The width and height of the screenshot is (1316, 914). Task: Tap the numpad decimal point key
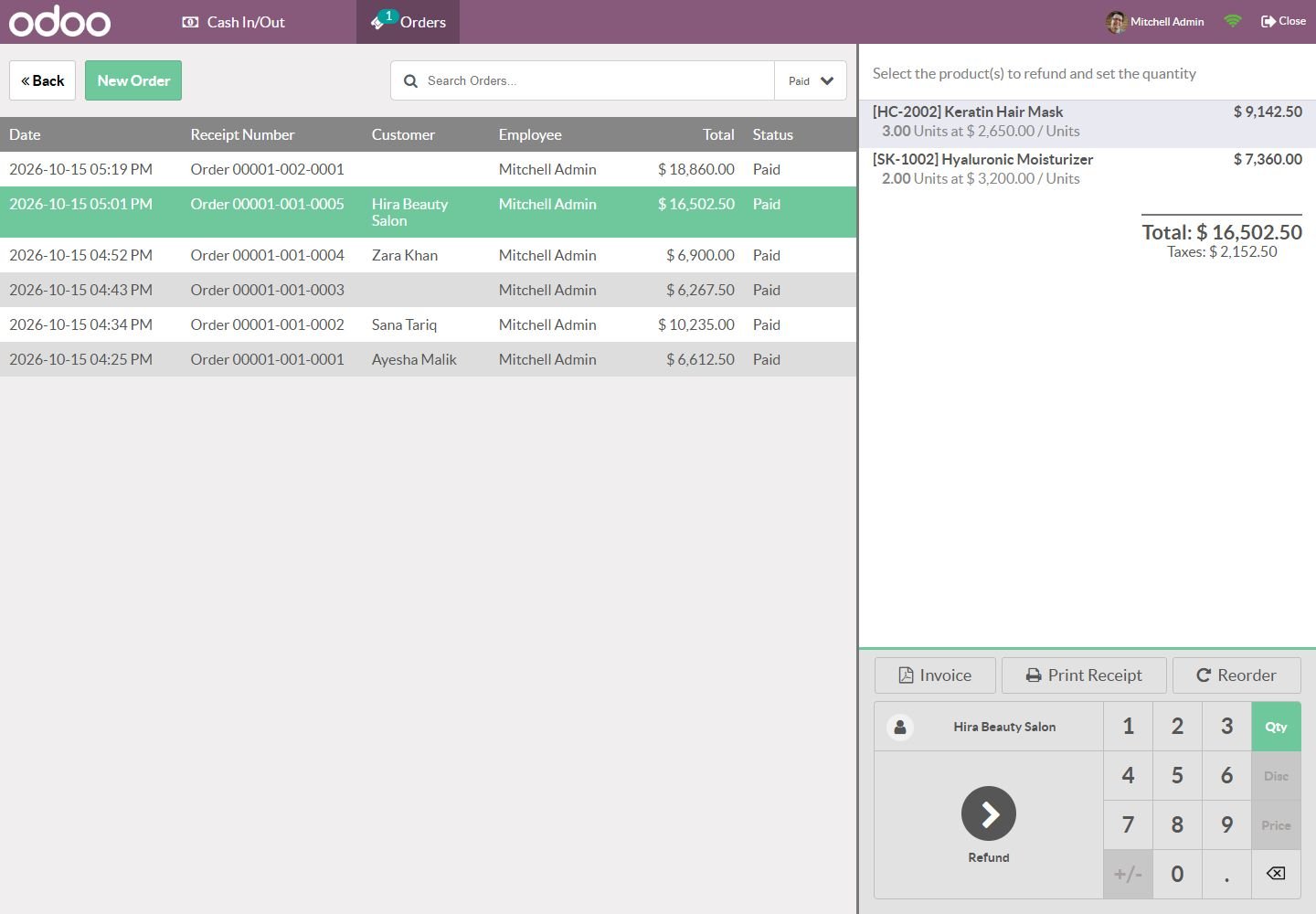point(1227,875)
